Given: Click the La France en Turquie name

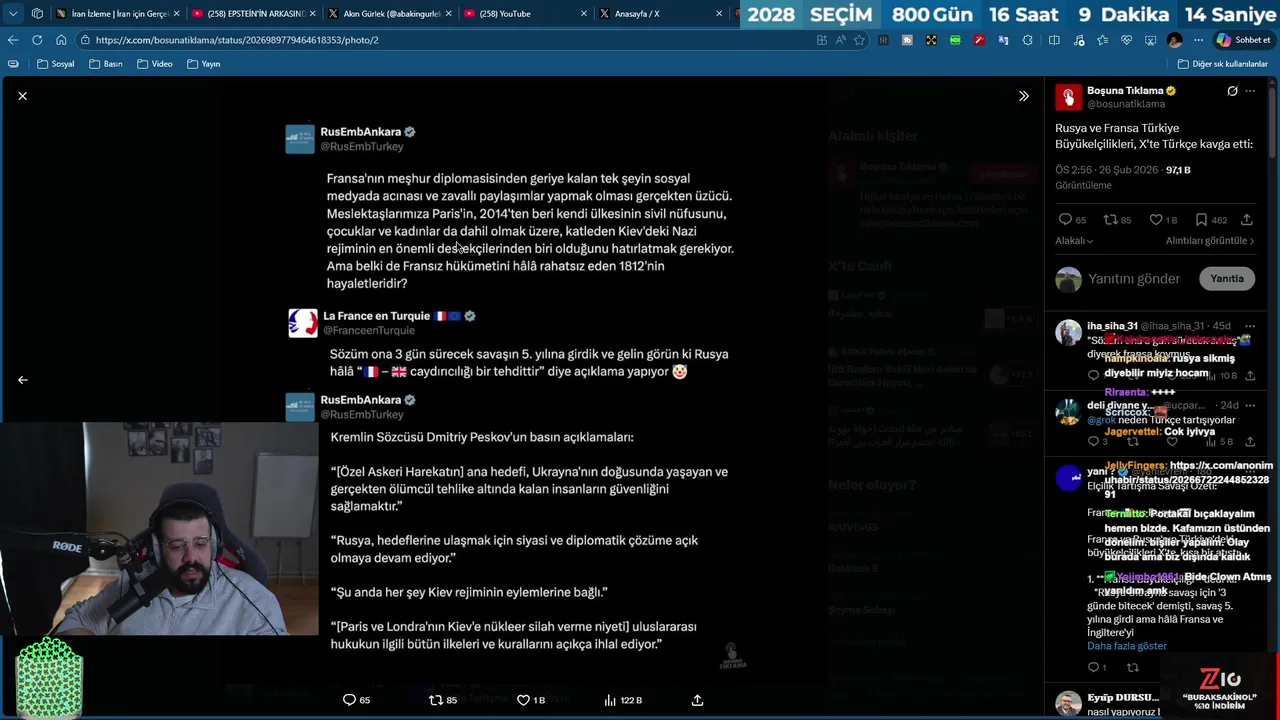Looking at the screenshot, I should point(376,316).
